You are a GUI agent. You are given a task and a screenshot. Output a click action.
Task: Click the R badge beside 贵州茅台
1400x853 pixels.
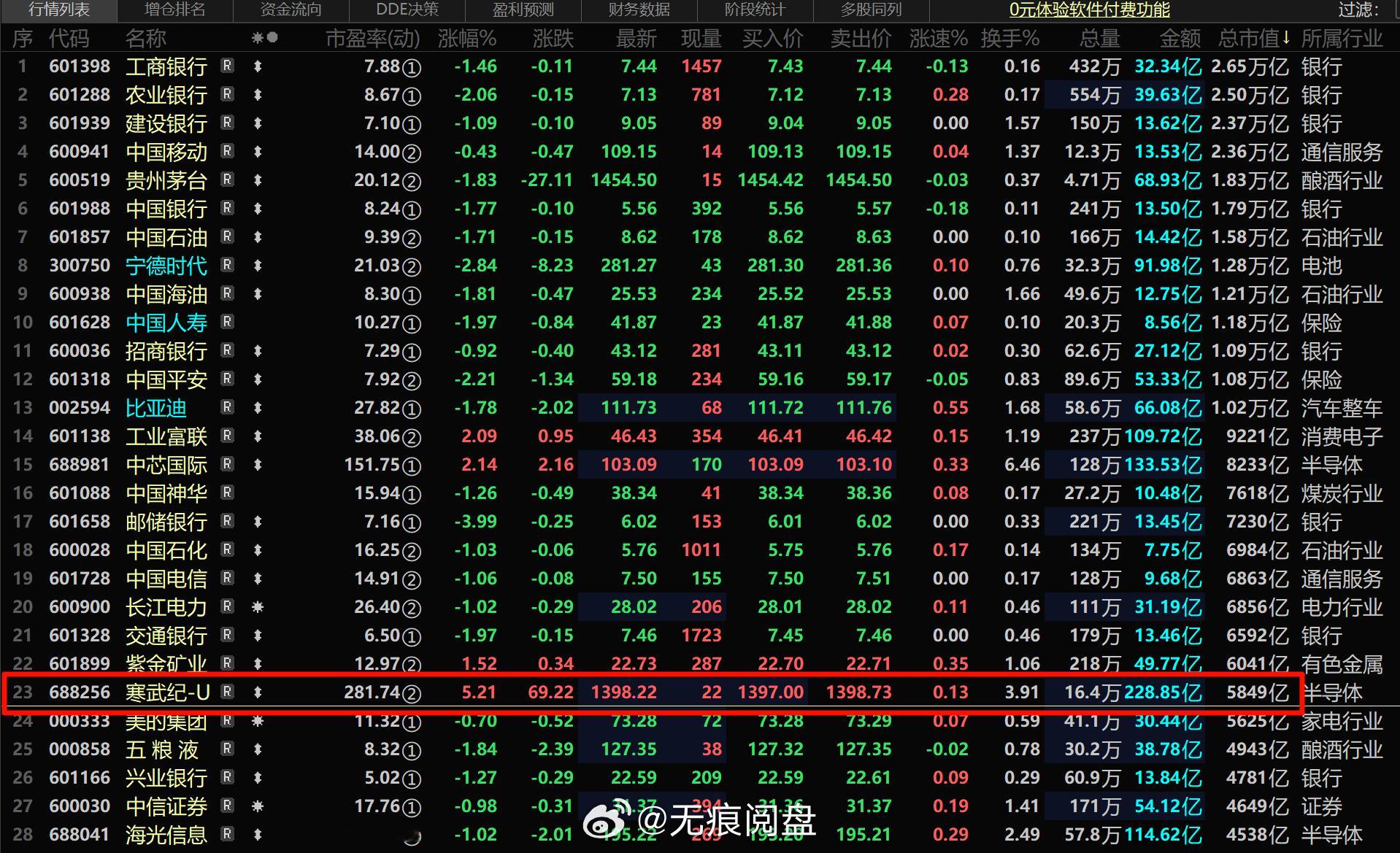tap(227, 180)
